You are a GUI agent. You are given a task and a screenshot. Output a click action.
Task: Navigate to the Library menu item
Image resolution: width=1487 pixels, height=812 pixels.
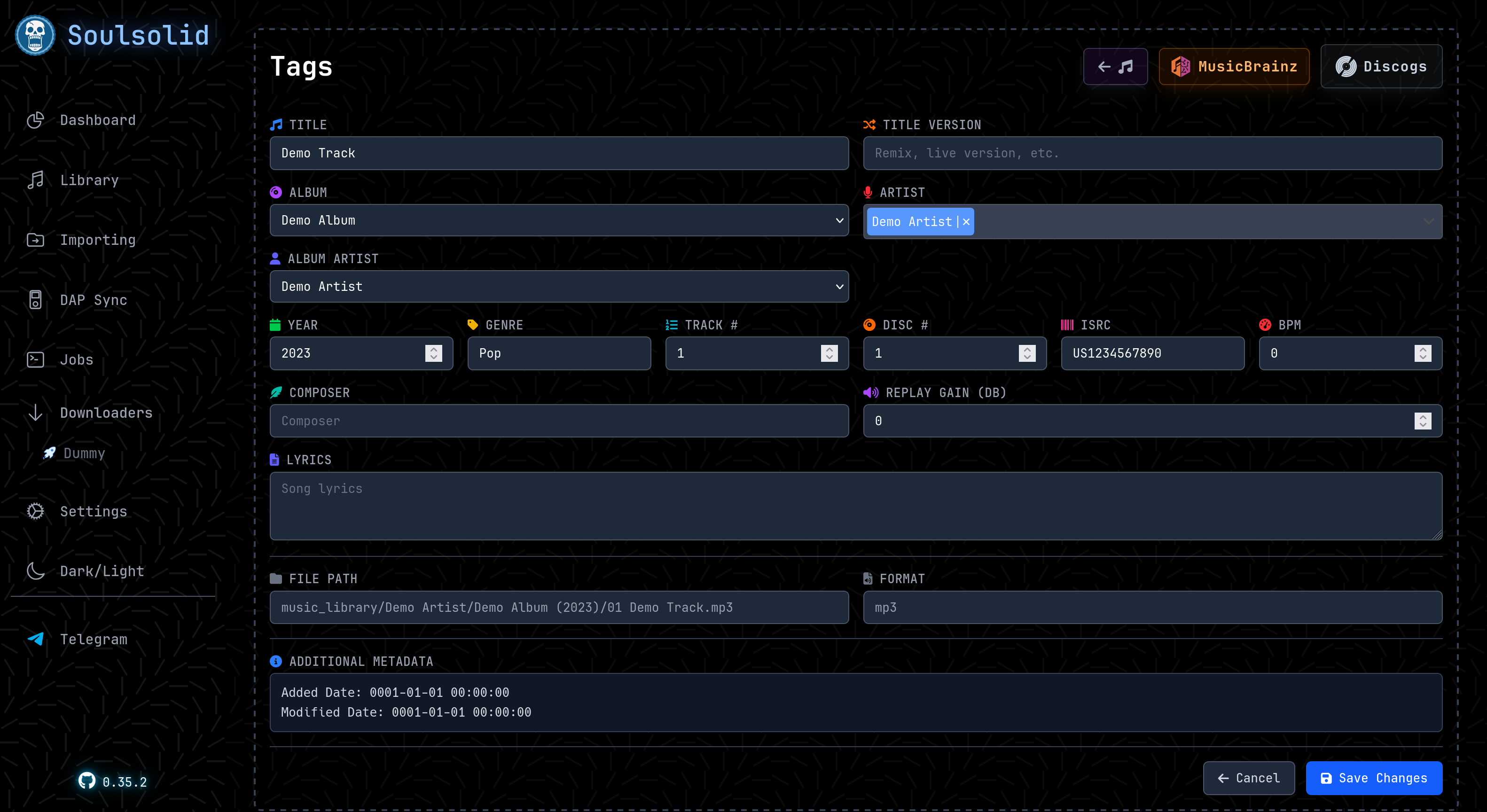(x=89, y=180)
